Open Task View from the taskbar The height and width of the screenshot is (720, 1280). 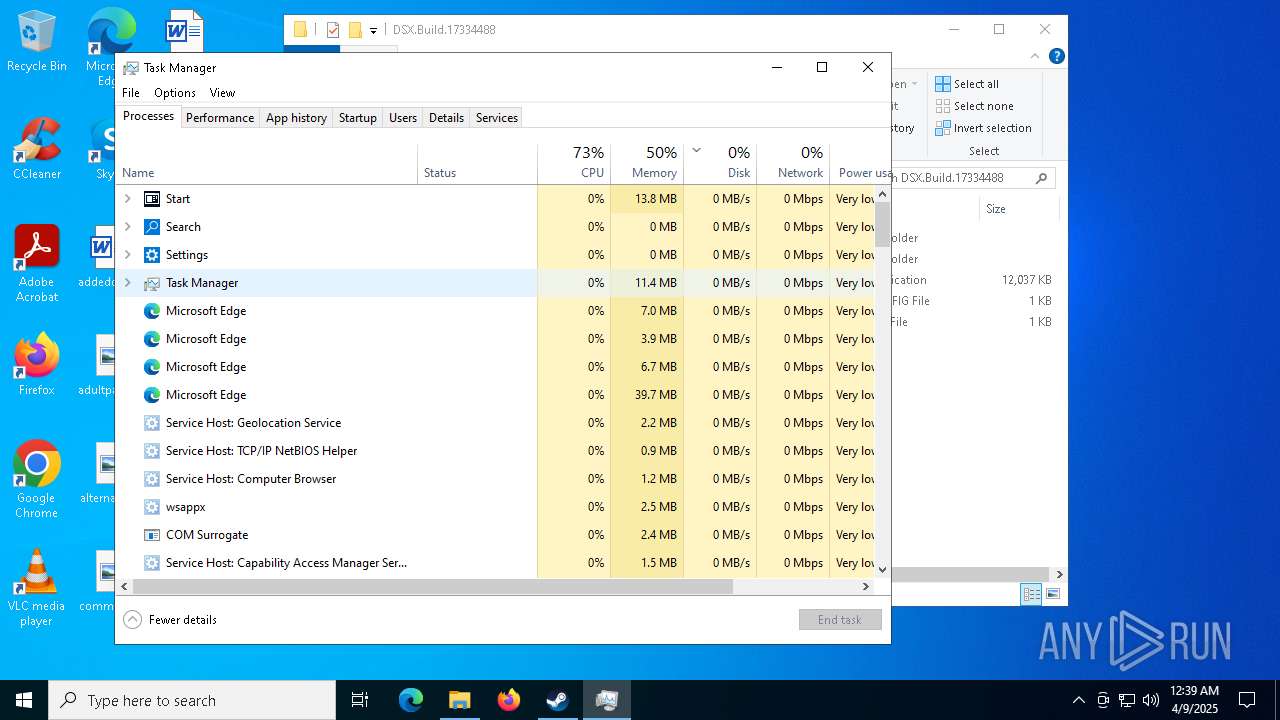point(360,700)
